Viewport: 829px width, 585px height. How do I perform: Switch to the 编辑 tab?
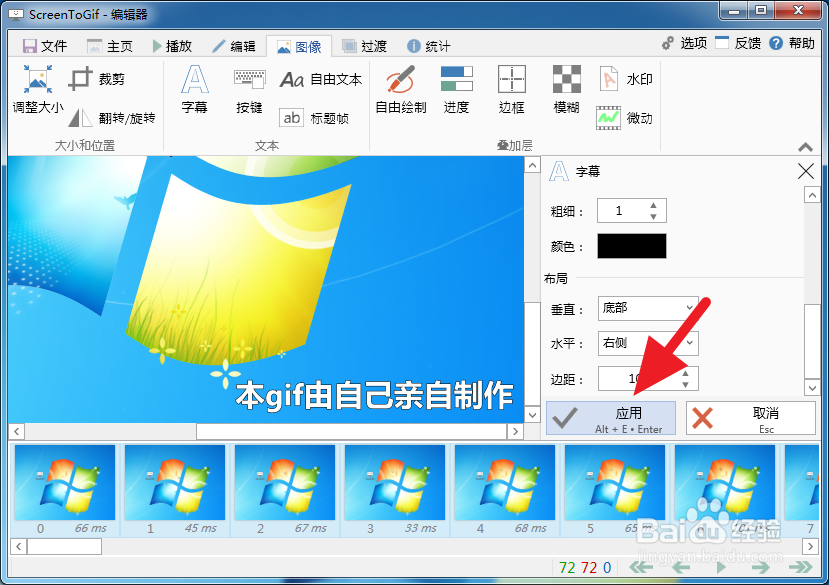[x=234, y=46]
